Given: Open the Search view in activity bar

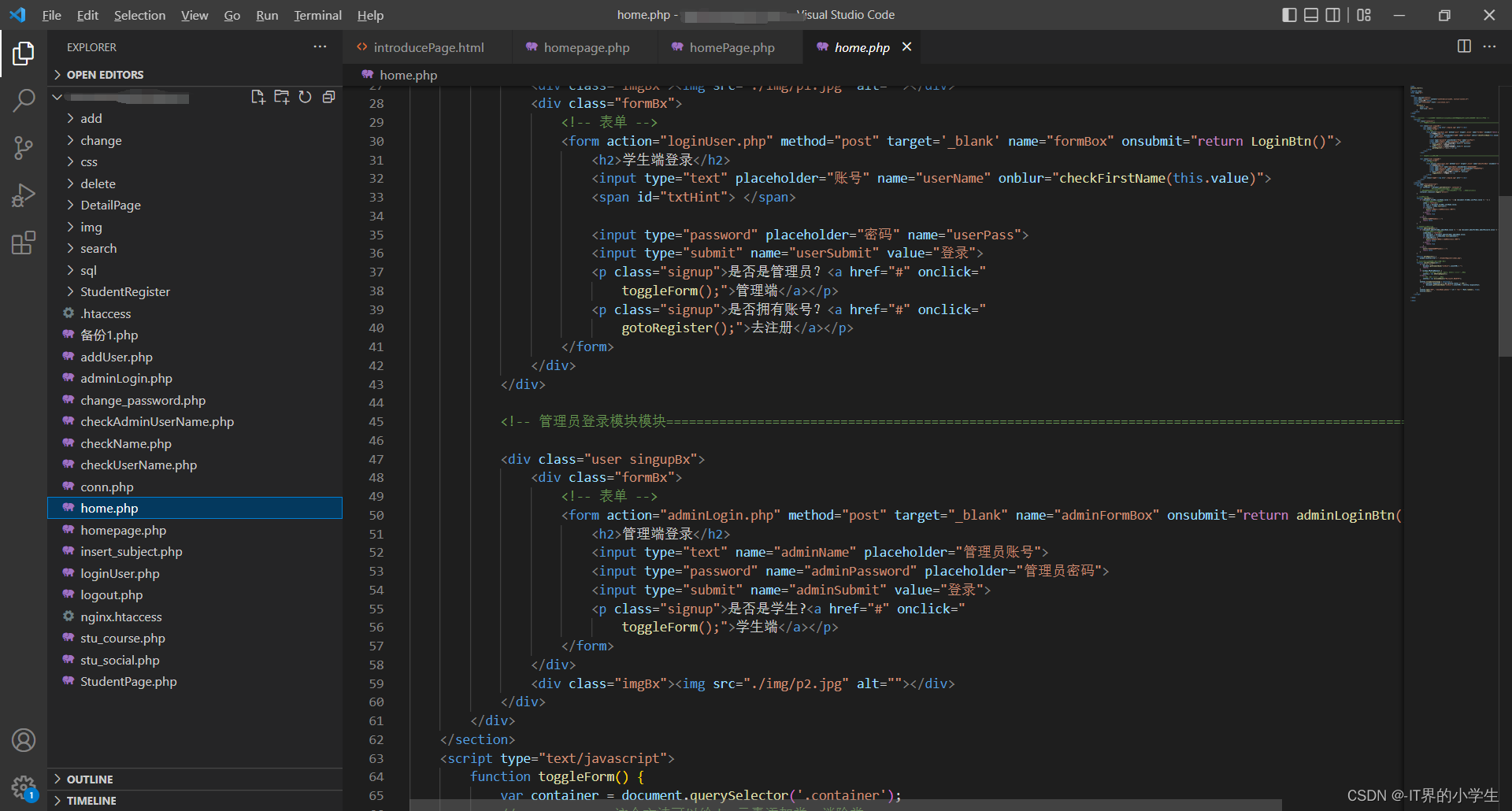Looking at the screenshot, I should coord(24,100).
